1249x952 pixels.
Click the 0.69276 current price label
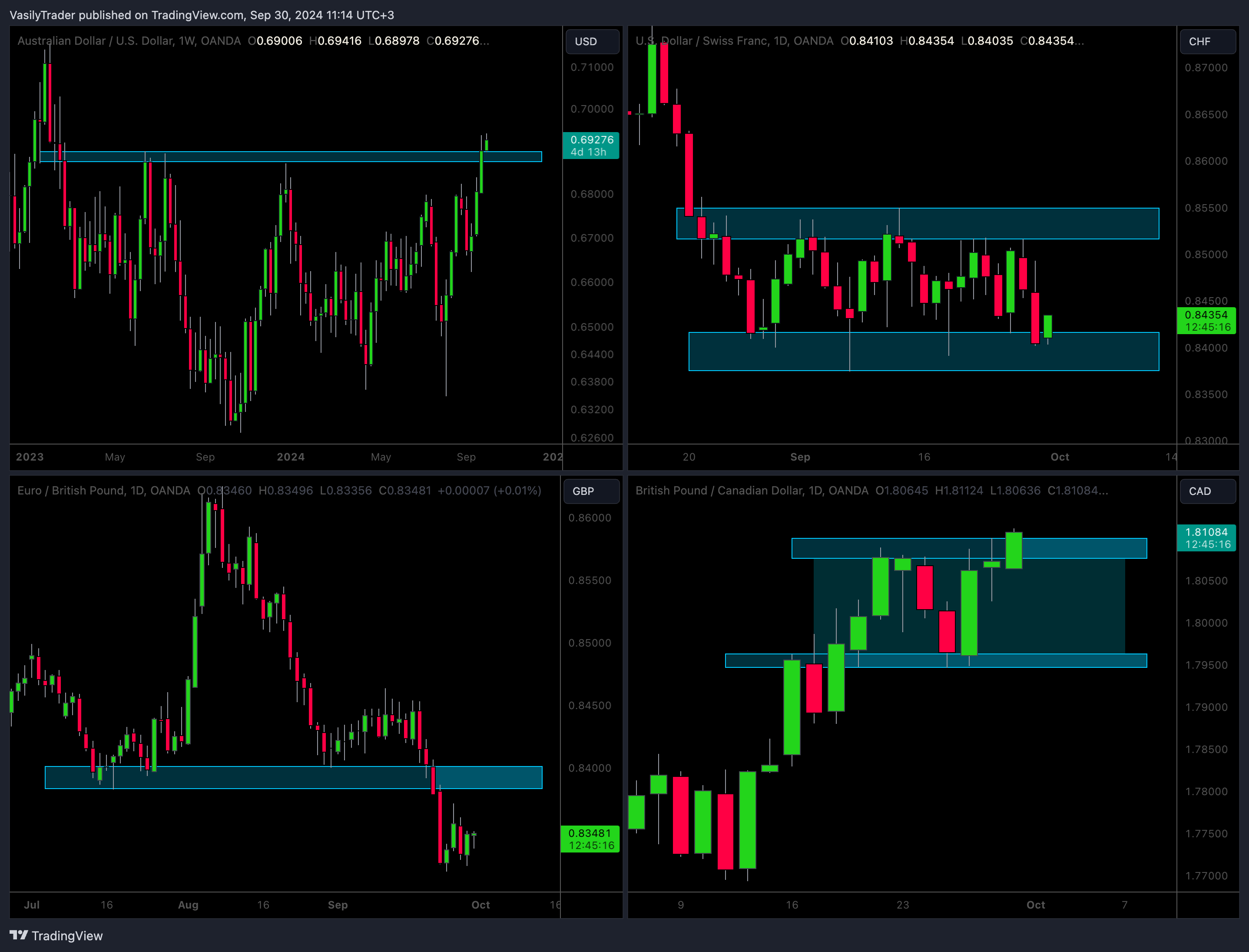591,146
